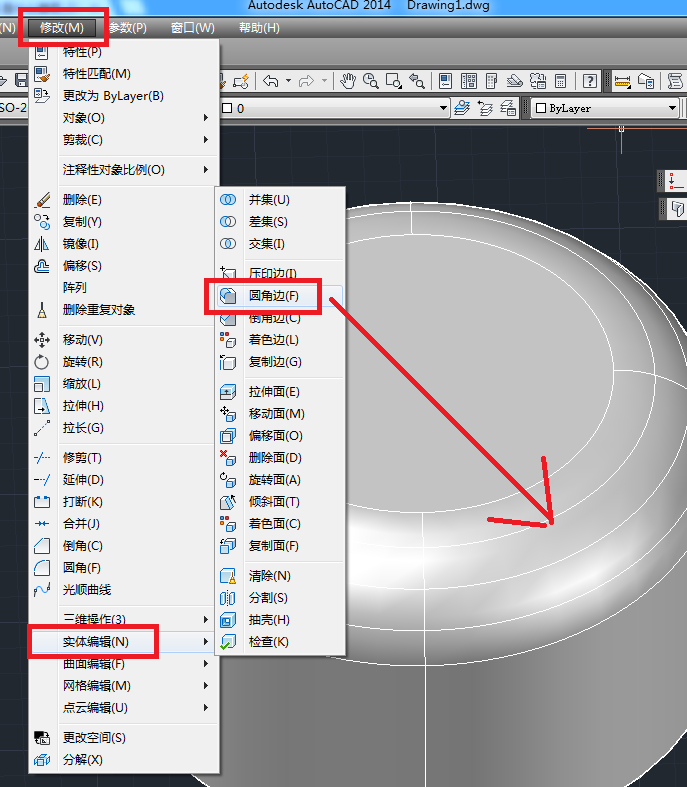Select the 实体编辑(N) menu entry
Screen dimensions: 687x787
[x=124, y=641]
